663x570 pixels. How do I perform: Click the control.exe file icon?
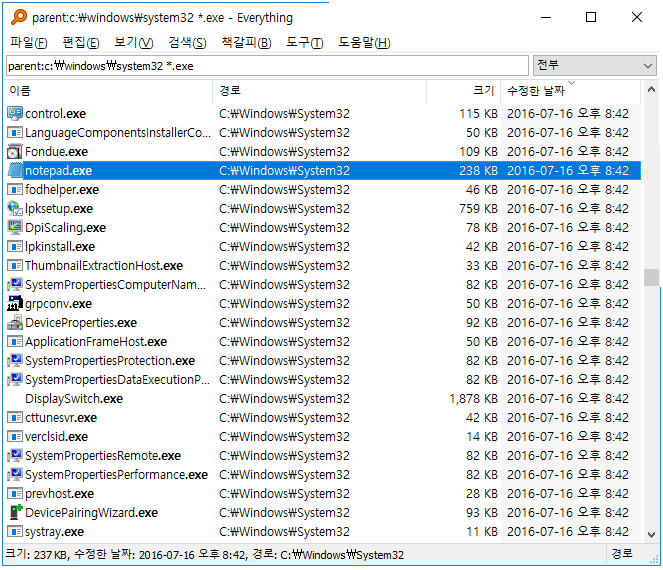click(15, 113)
